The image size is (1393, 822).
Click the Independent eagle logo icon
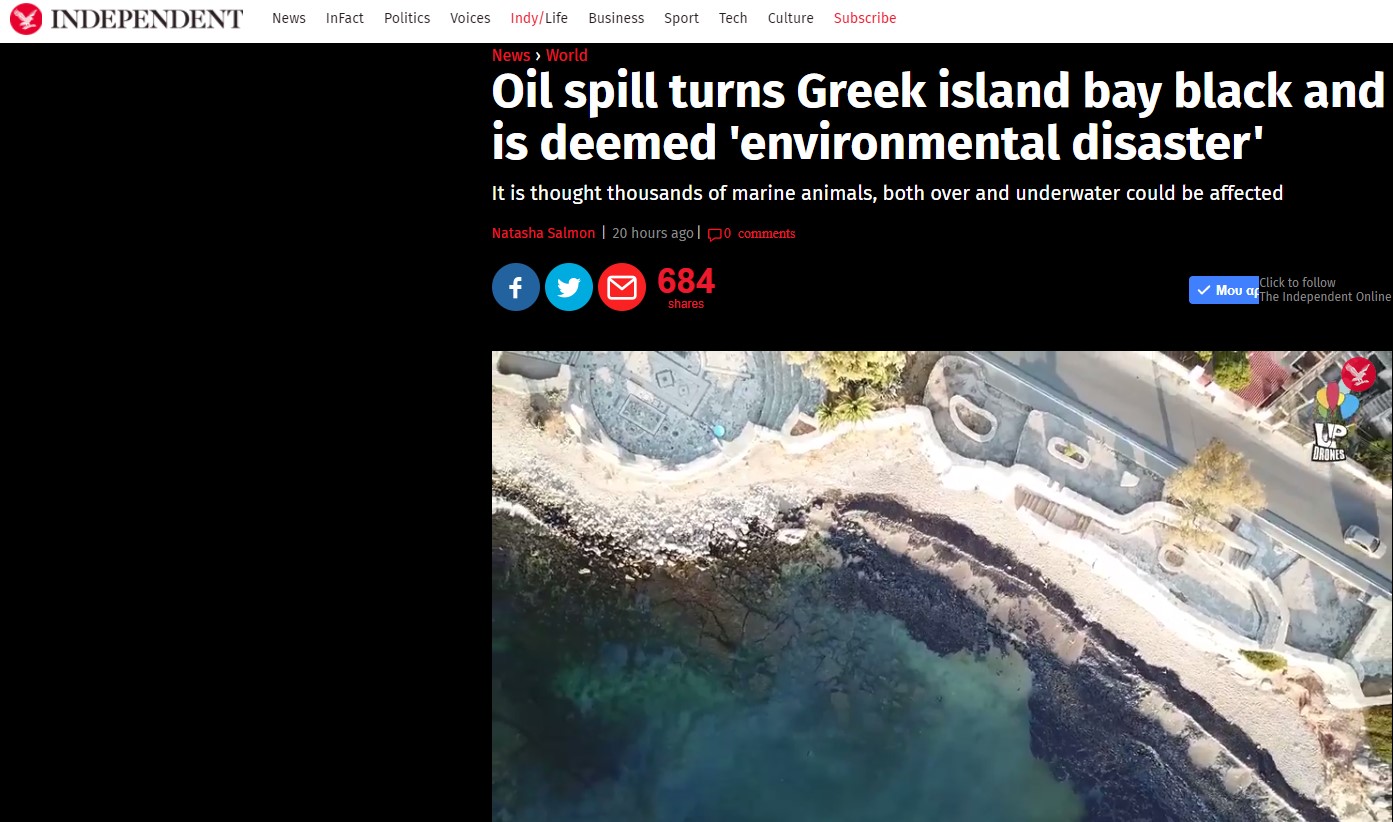coord(26,18)
